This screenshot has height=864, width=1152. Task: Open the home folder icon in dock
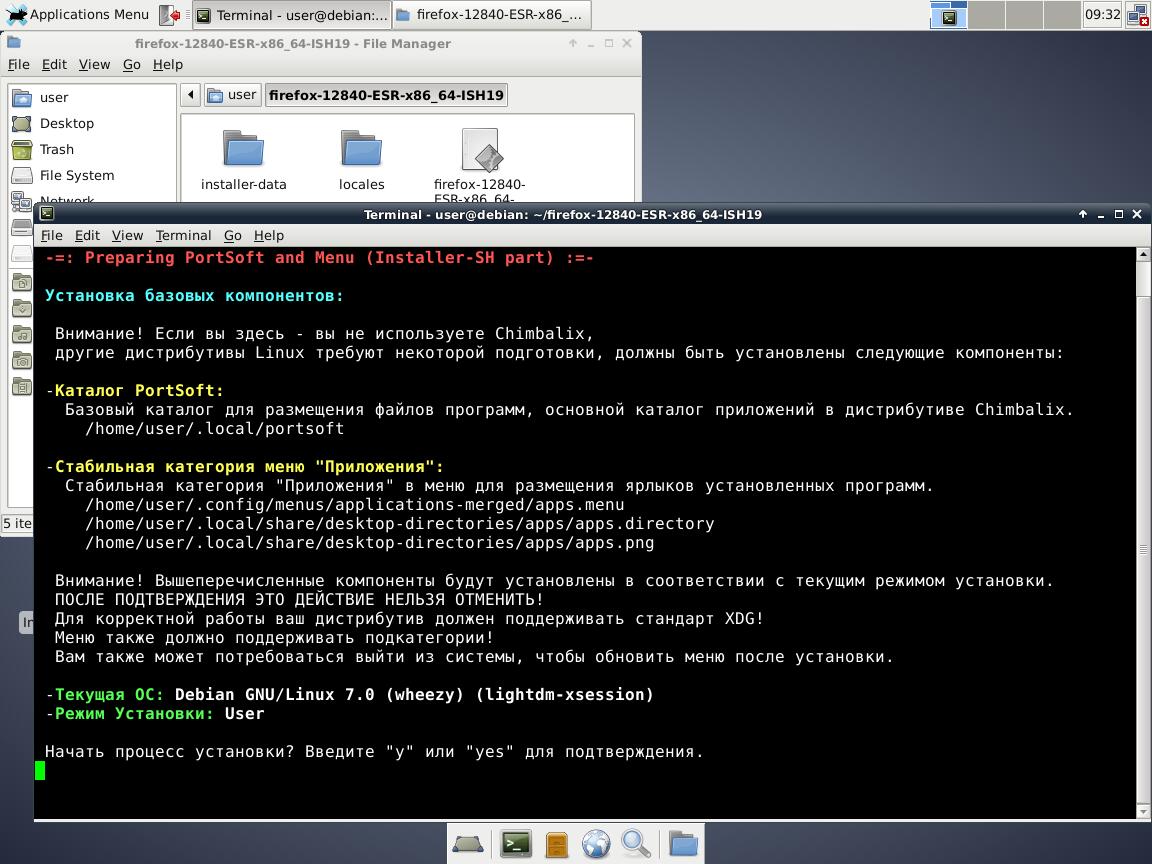[683, 844]
